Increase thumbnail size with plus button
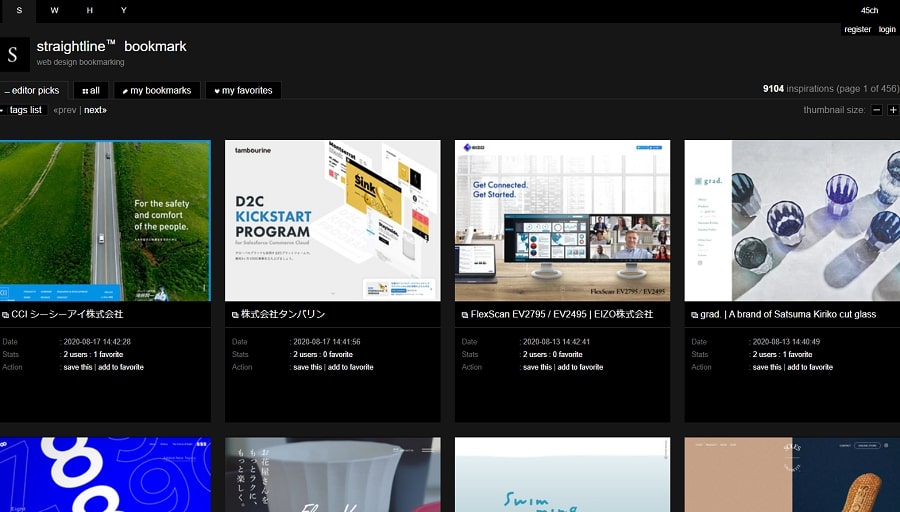 pos(893,110)
